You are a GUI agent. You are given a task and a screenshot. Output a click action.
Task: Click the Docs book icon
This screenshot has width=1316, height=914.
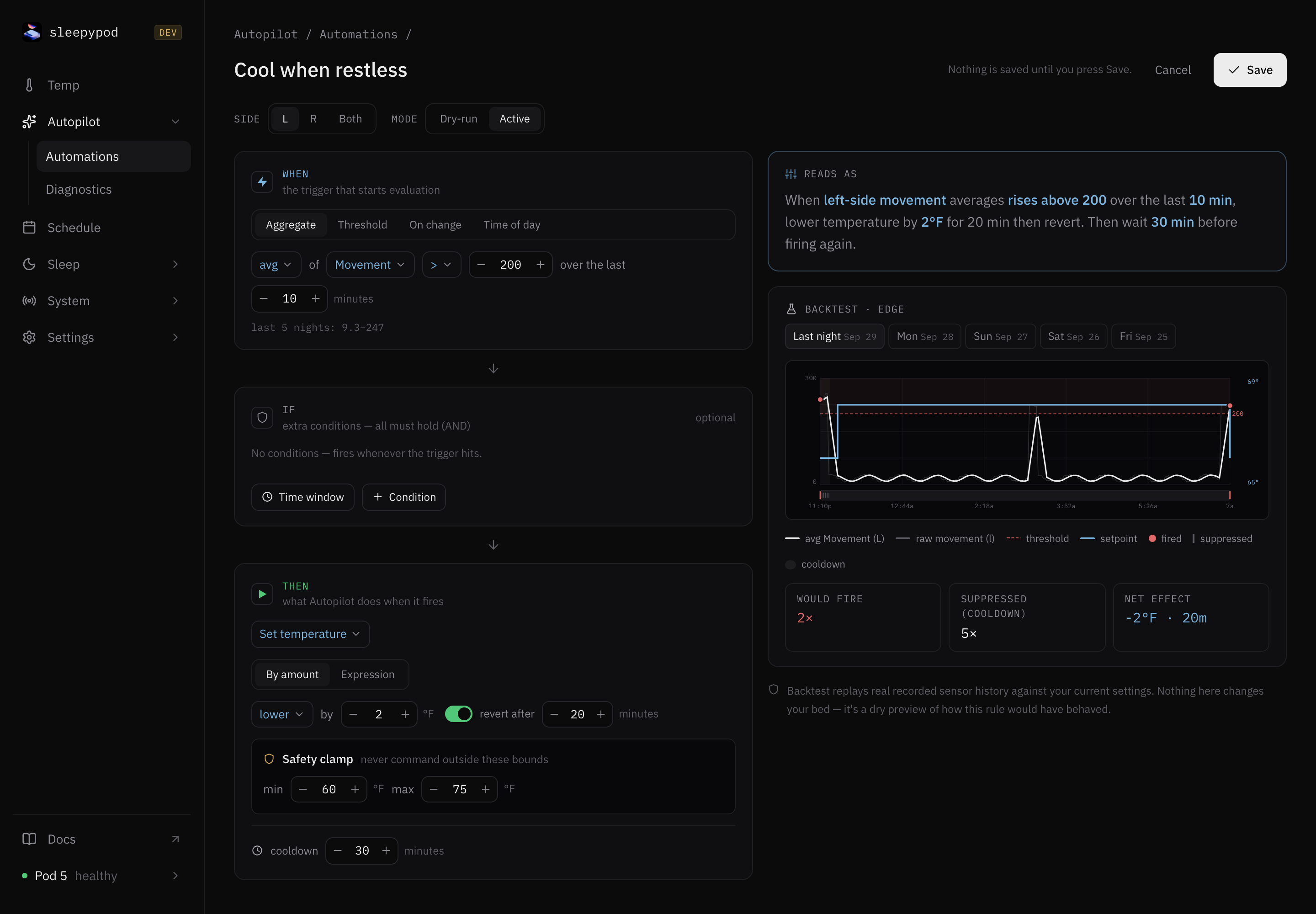29,839
